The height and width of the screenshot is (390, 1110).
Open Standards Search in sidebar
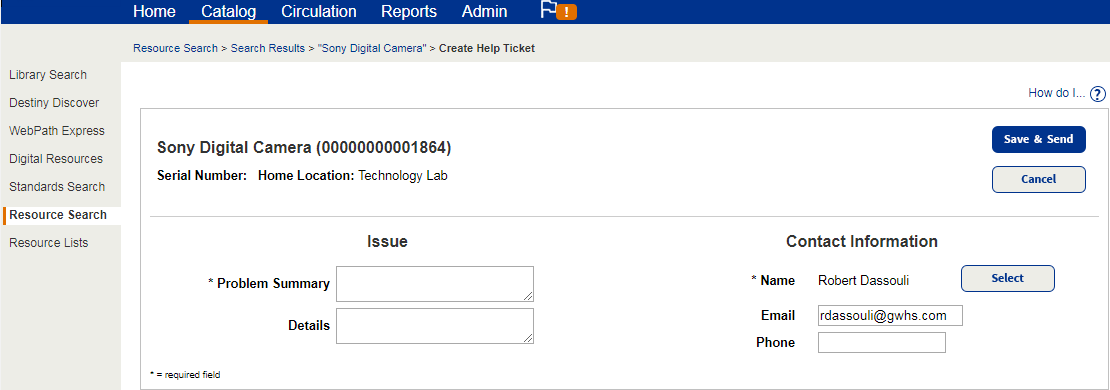click(x=57, y=187)
